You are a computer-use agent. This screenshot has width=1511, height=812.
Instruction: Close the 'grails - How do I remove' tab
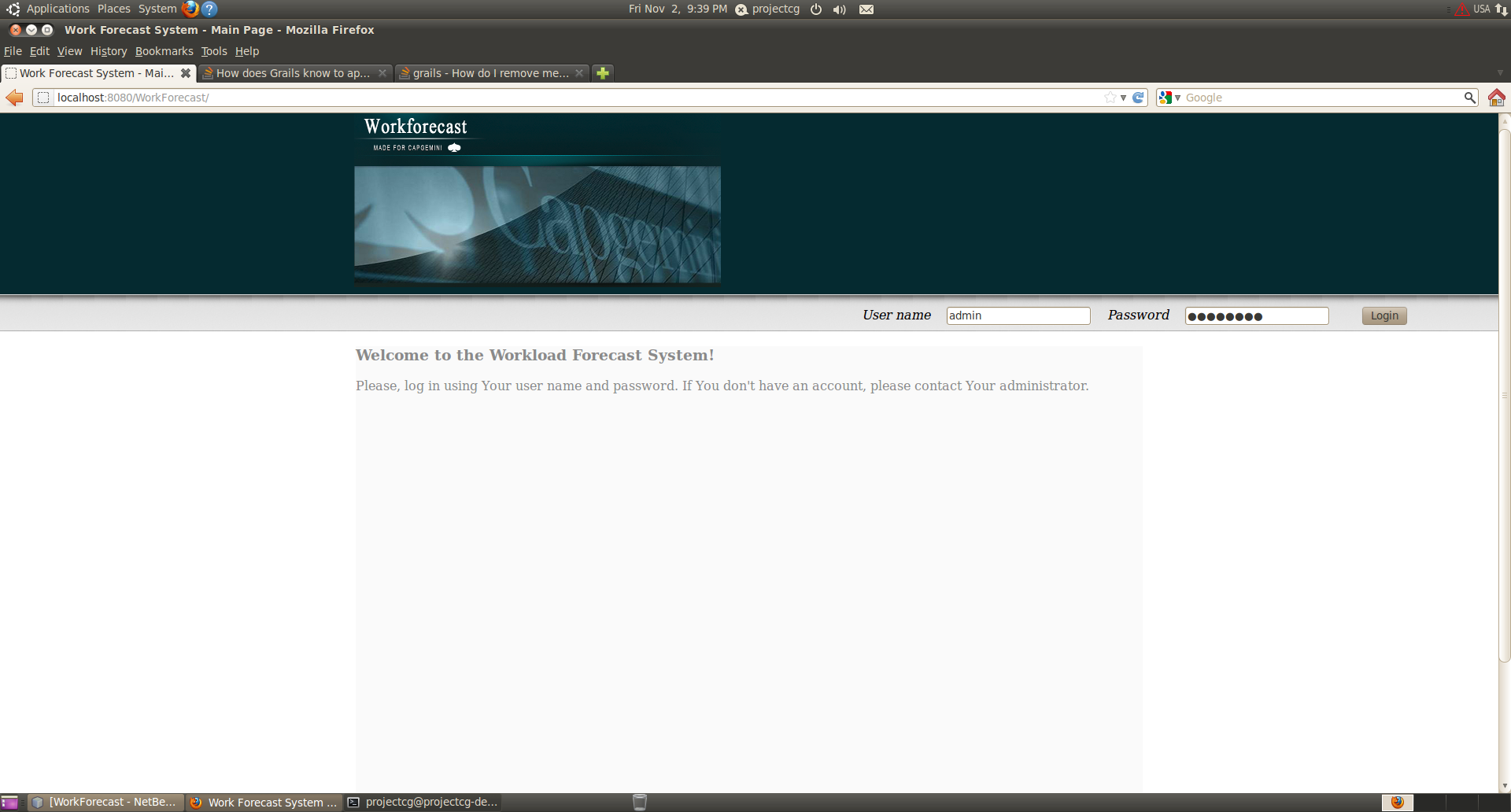point(579,73)
